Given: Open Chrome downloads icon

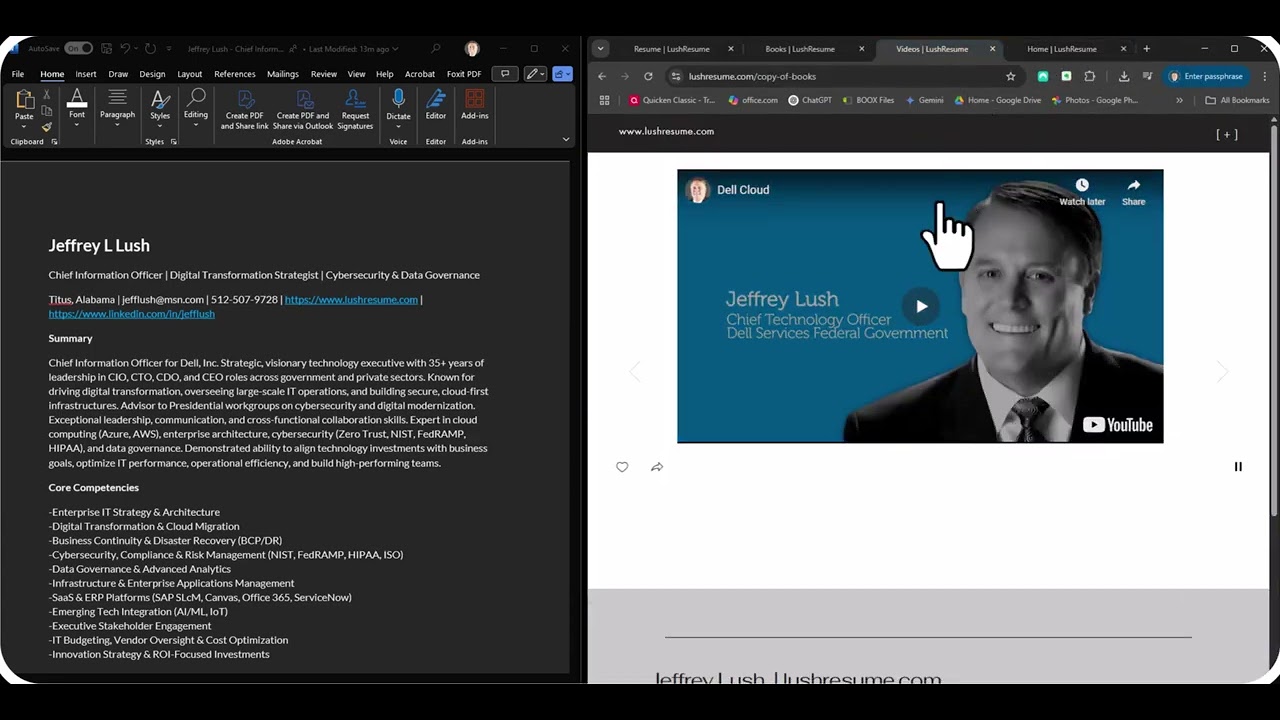Looking at the screenshot, I should click(1124, 76).
